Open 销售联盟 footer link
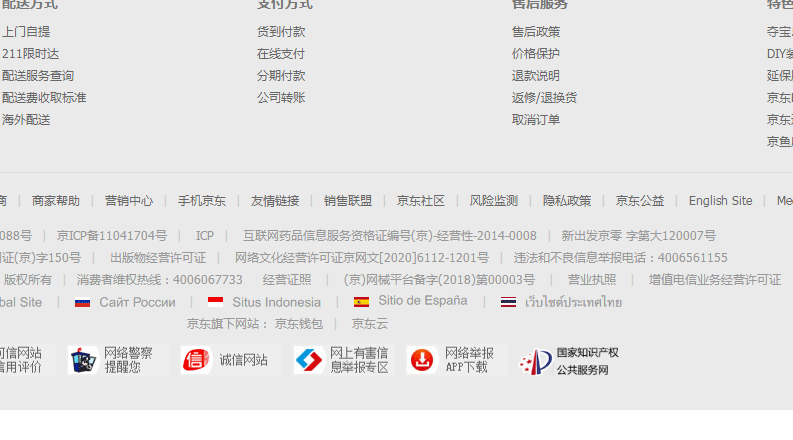The image size is (793, 440). [x=348, y=201]
